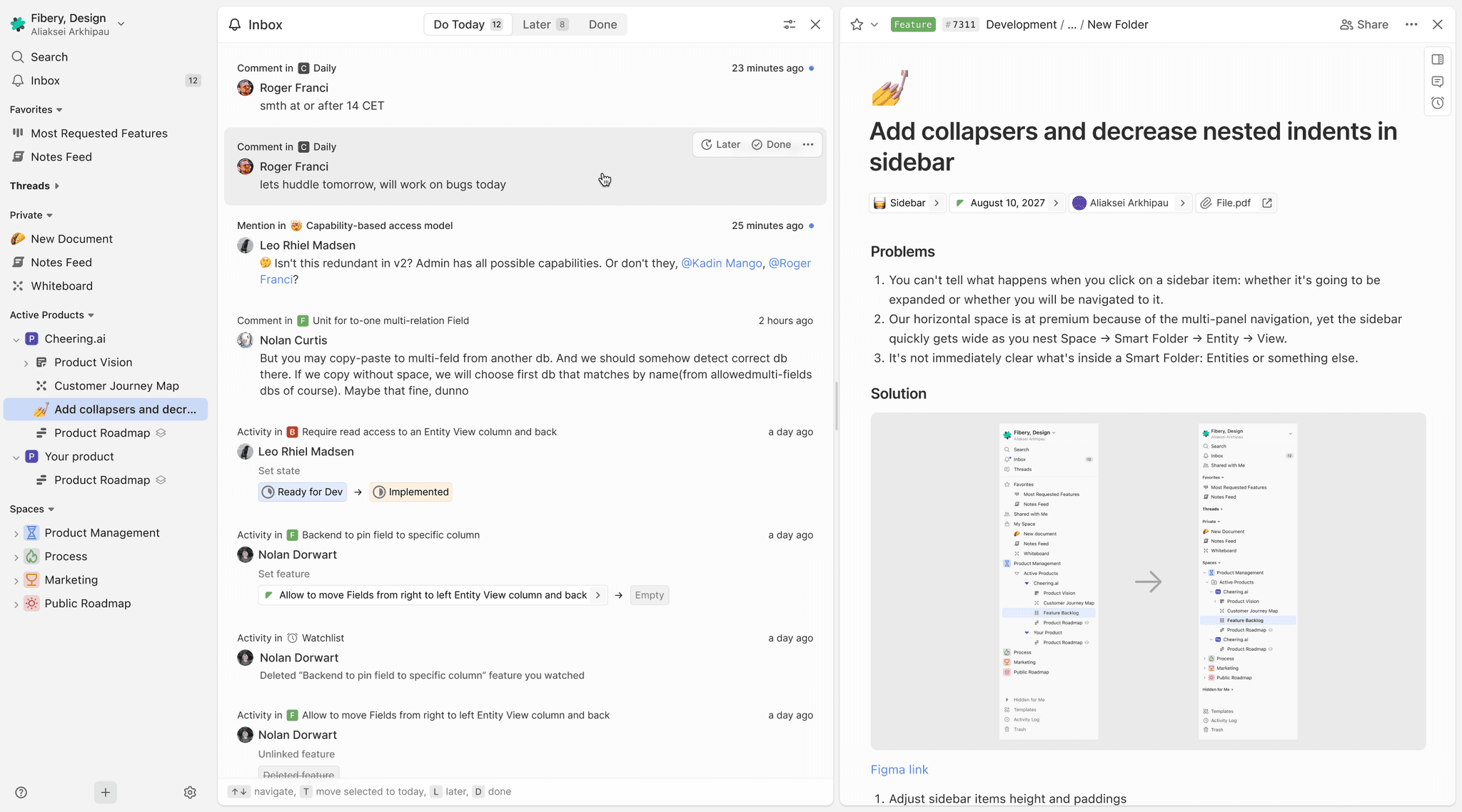Open File.pdf in external window
The width and height of the screenshot is (1462, 812).
[1267, 203]
